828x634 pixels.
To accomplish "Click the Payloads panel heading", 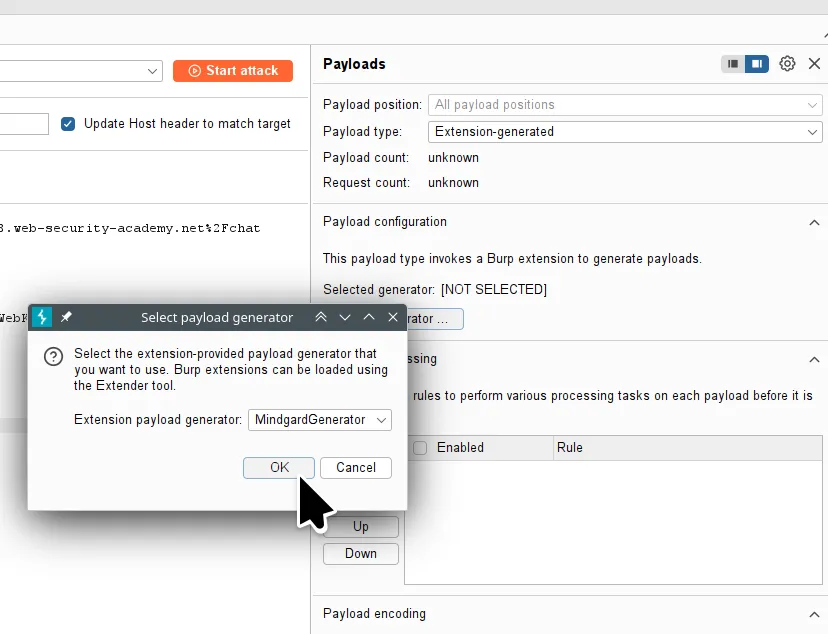I will point(354,64).
